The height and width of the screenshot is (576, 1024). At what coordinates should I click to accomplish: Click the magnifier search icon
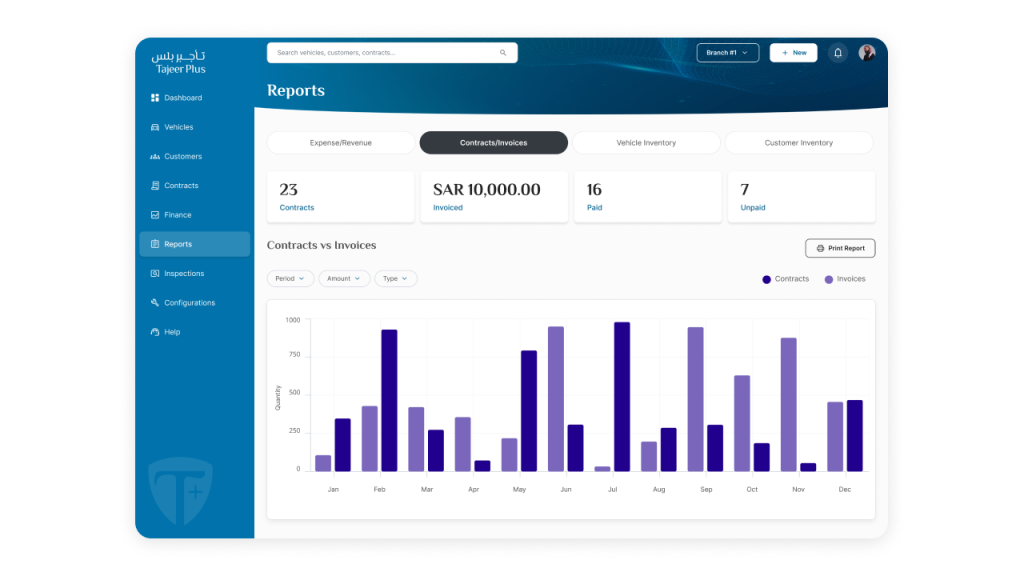503,53
